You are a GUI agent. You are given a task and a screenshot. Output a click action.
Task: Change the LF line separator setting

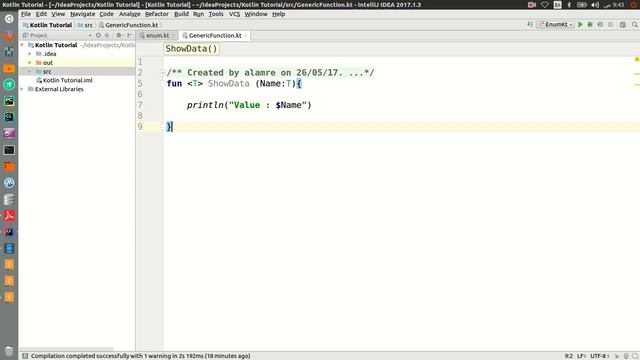pos(582,356)
